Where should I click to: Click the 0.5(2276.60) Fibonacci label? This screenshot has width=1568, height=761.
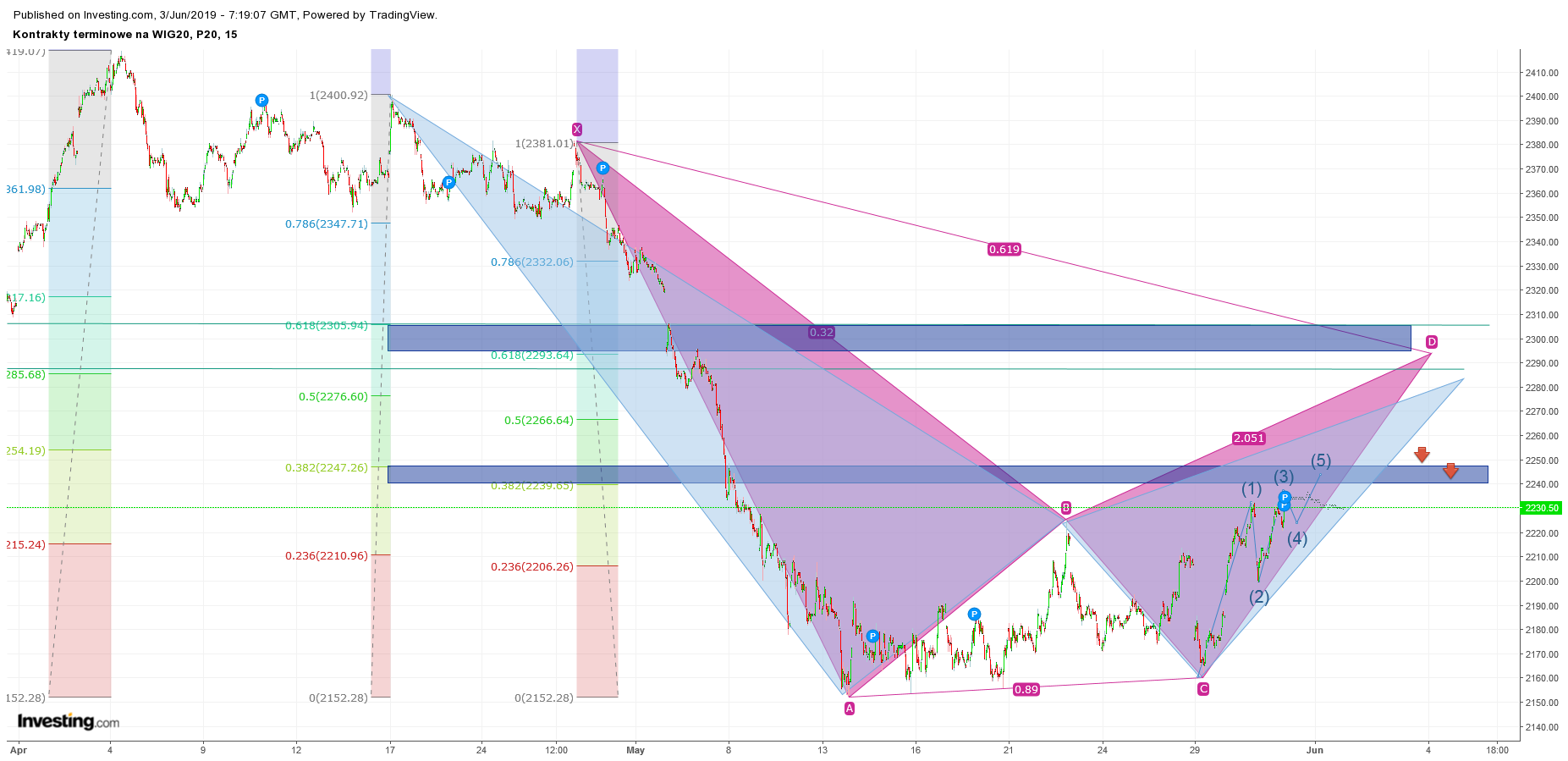pos(333,397)
